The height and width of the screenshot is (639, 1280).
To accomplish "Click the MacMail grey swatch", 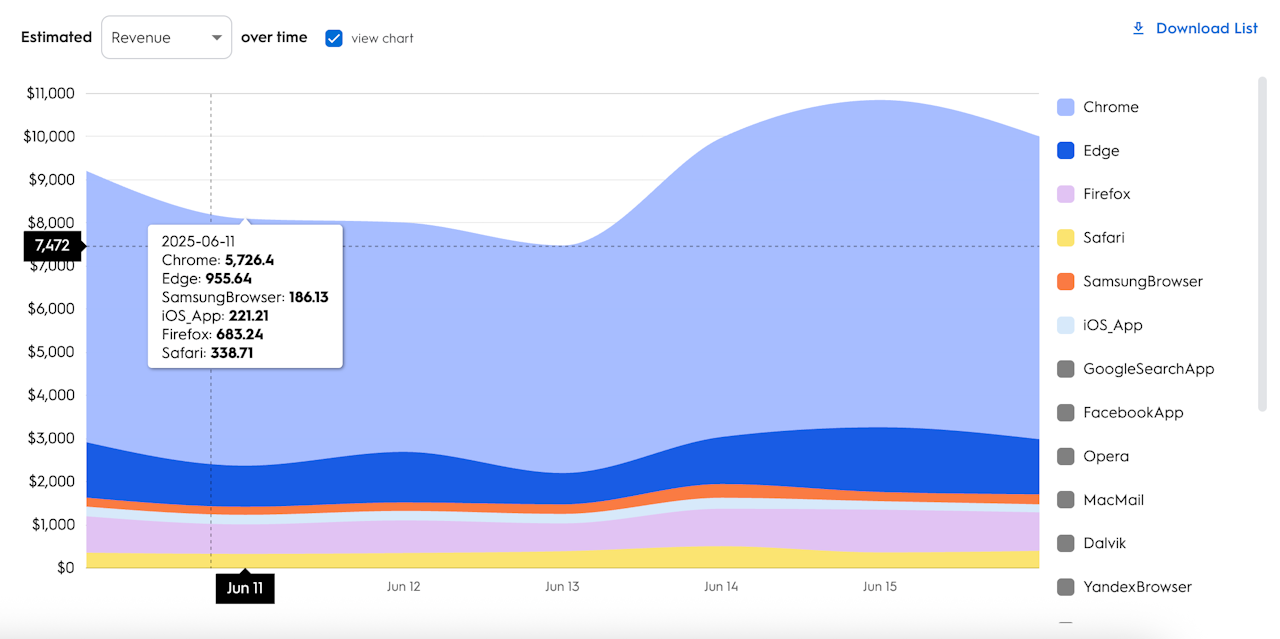I will 1066,500.
